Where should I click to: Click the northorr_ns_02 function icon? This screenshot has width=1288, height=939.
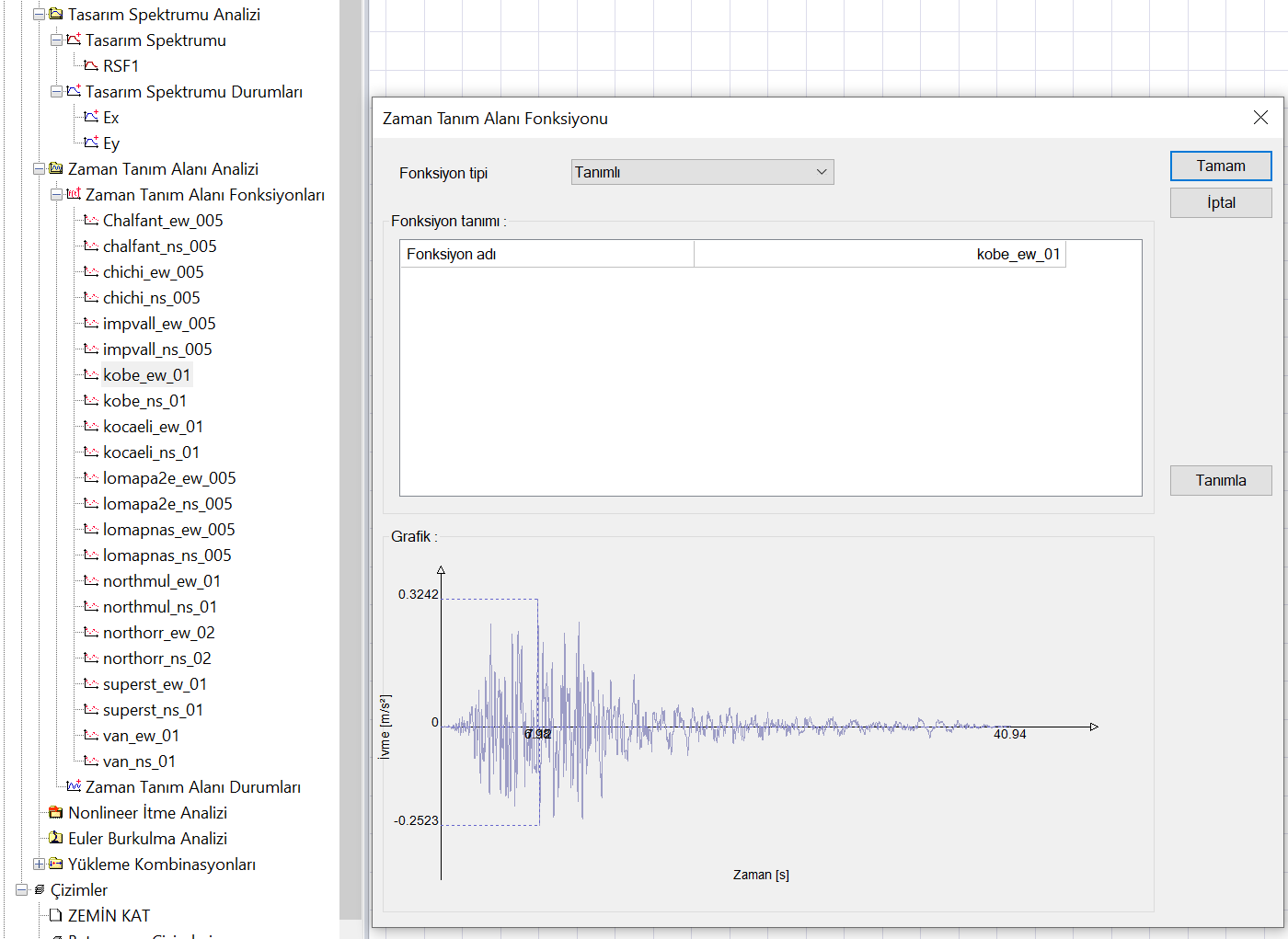tap(91, 658)
